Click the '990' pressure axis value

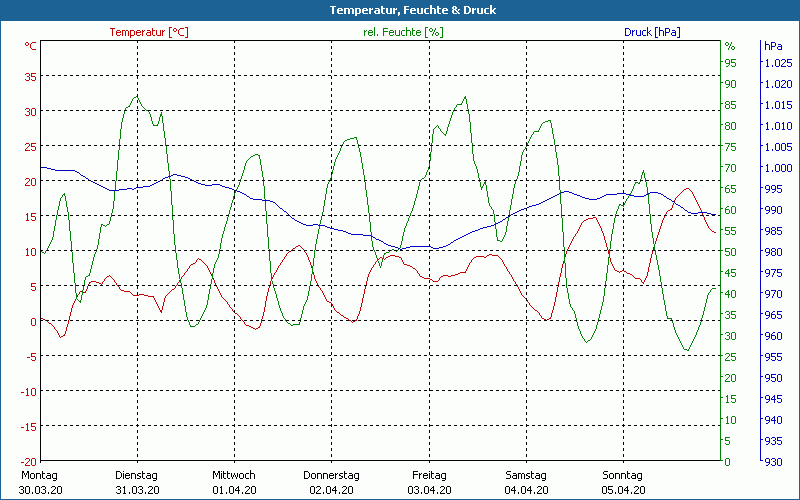(x=773, y=210)
